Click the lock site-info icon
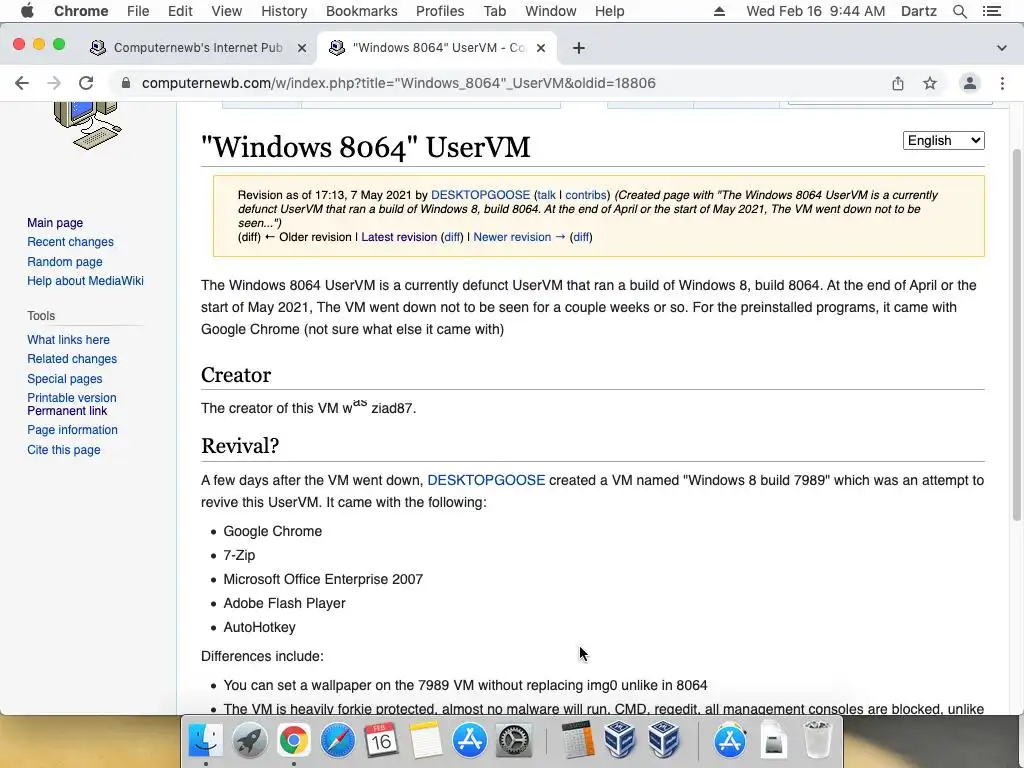1024x768 pixels. pyautogui.click(x=126, y=83)
